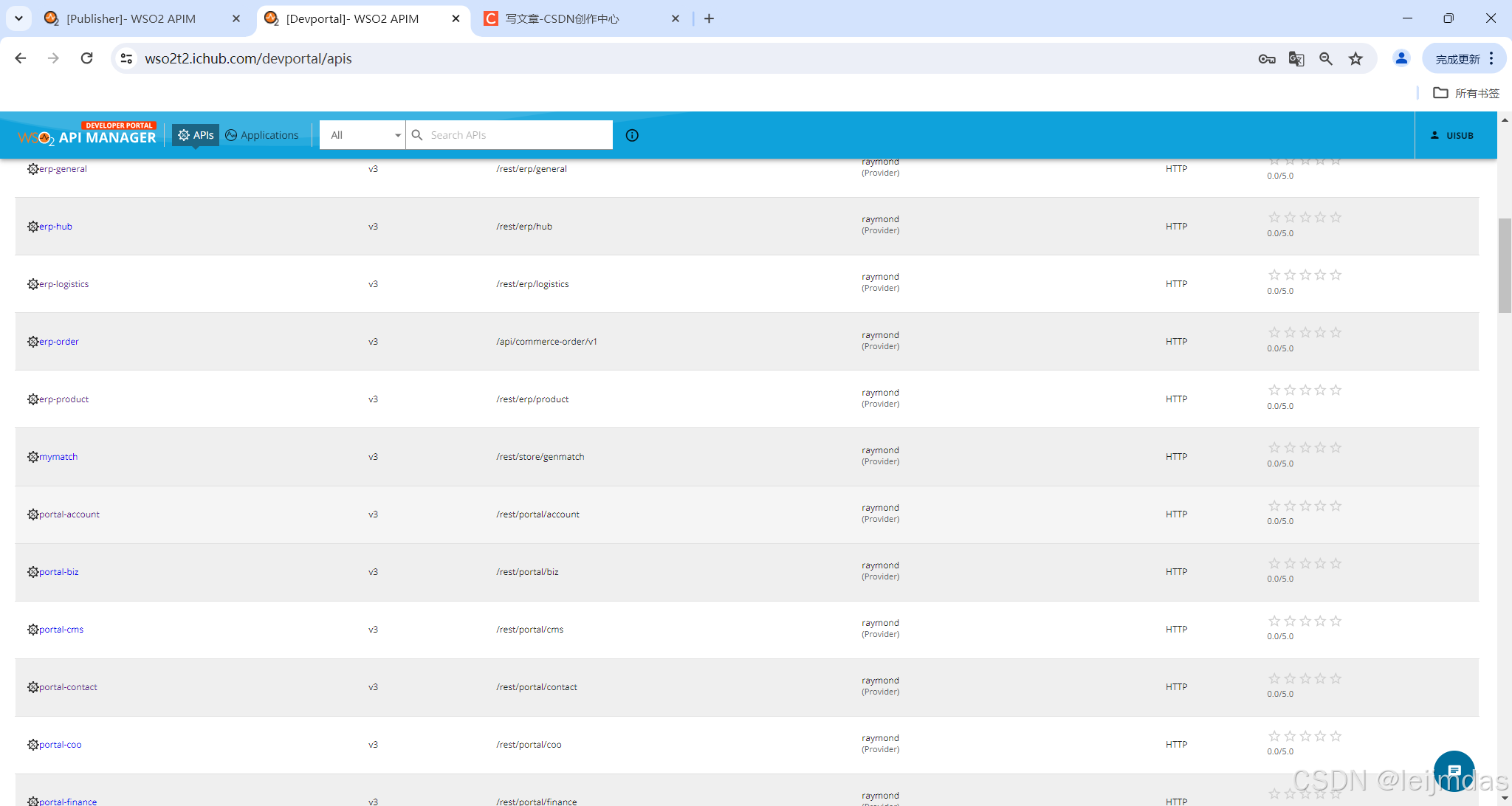Switch to the [Publisher]- WSO2 APIM tab
The width and height of the screenshot is (1512, 806).
131,18
